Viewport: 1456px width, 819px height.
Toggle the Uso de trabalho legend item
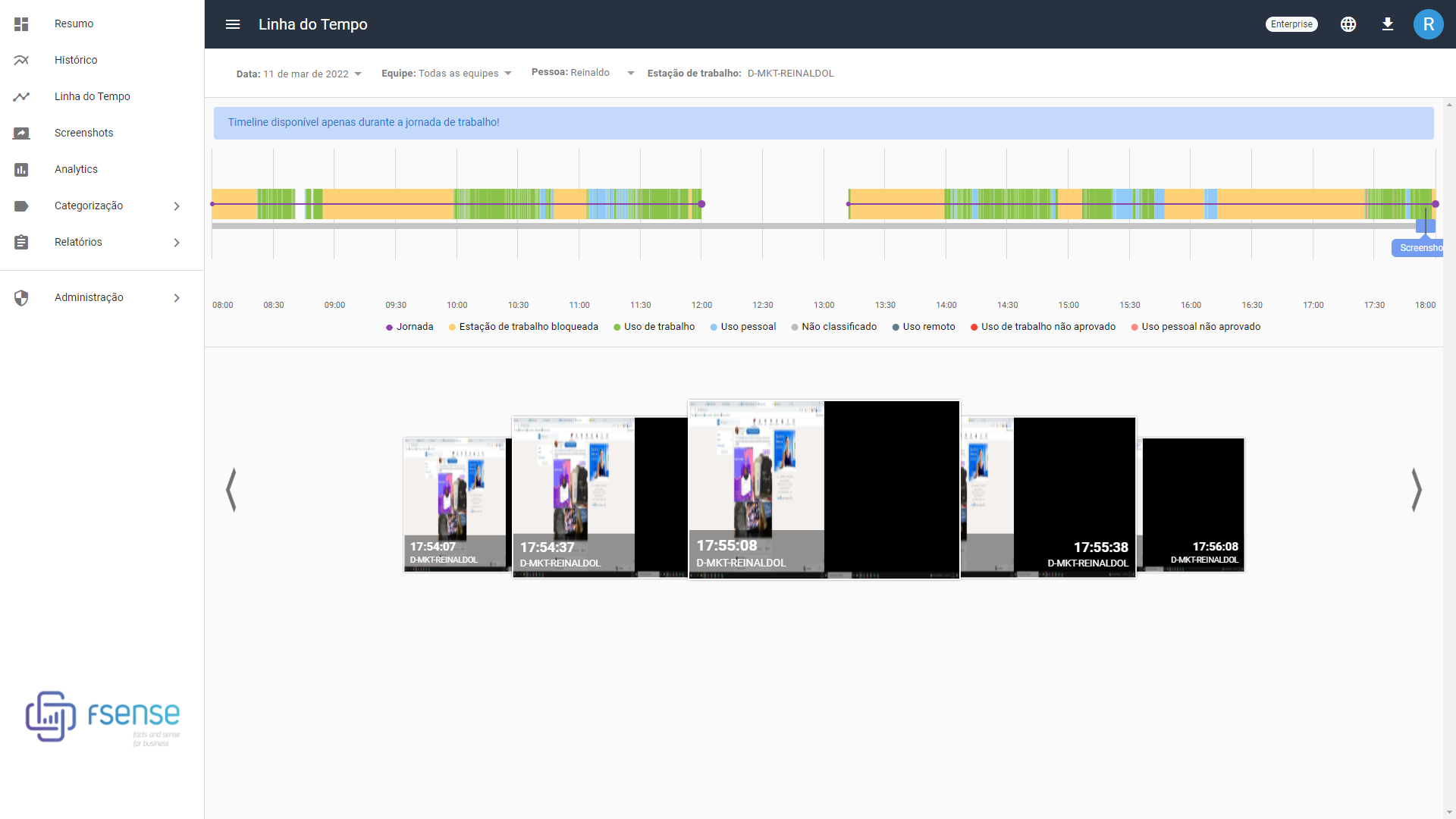click(653, 327)
